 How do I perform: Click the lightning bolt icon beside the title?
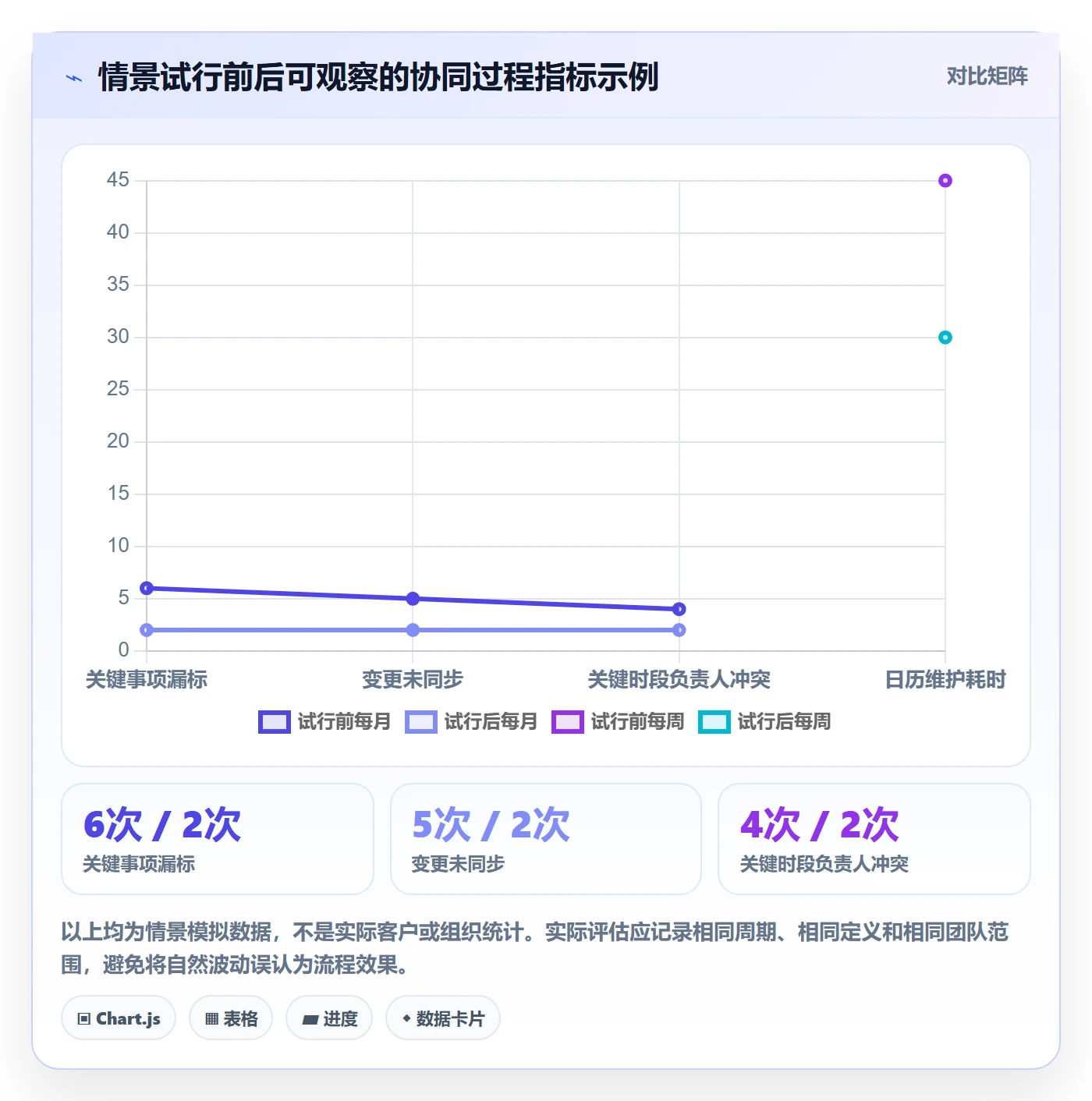pyautogui.click(x=74, y=78)
